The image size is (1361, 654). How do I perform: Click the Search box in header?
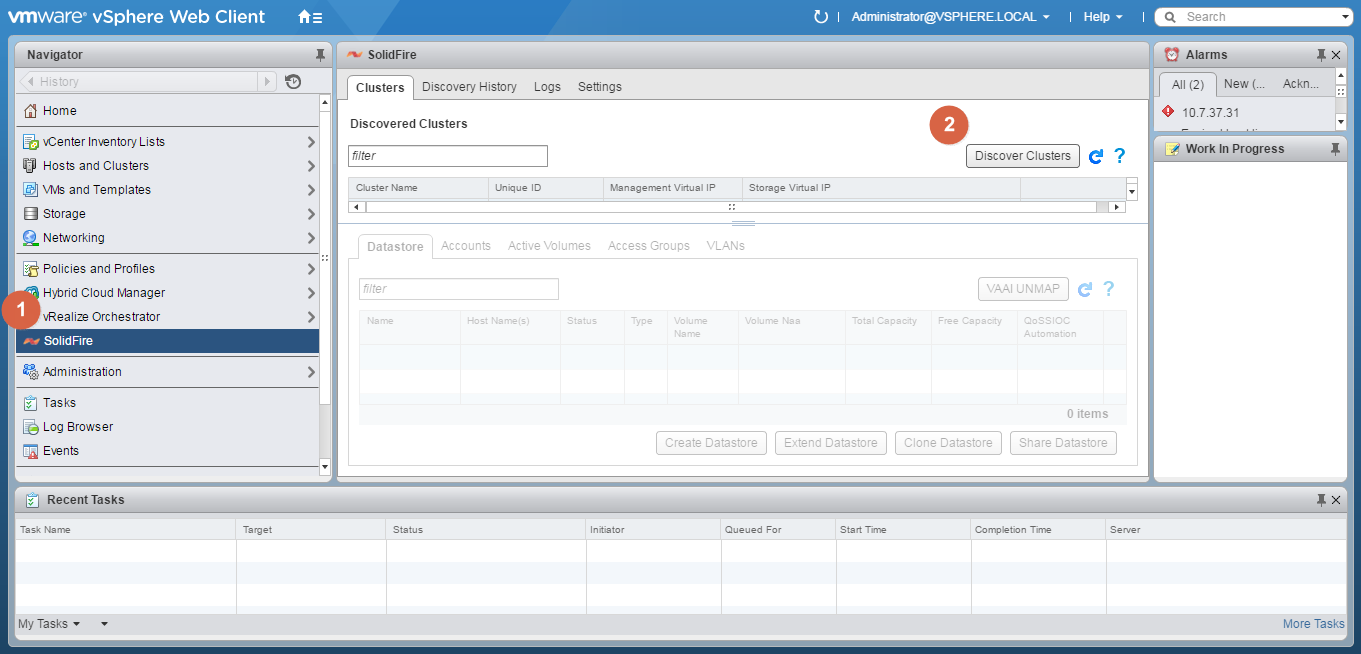coord(1252,17)
